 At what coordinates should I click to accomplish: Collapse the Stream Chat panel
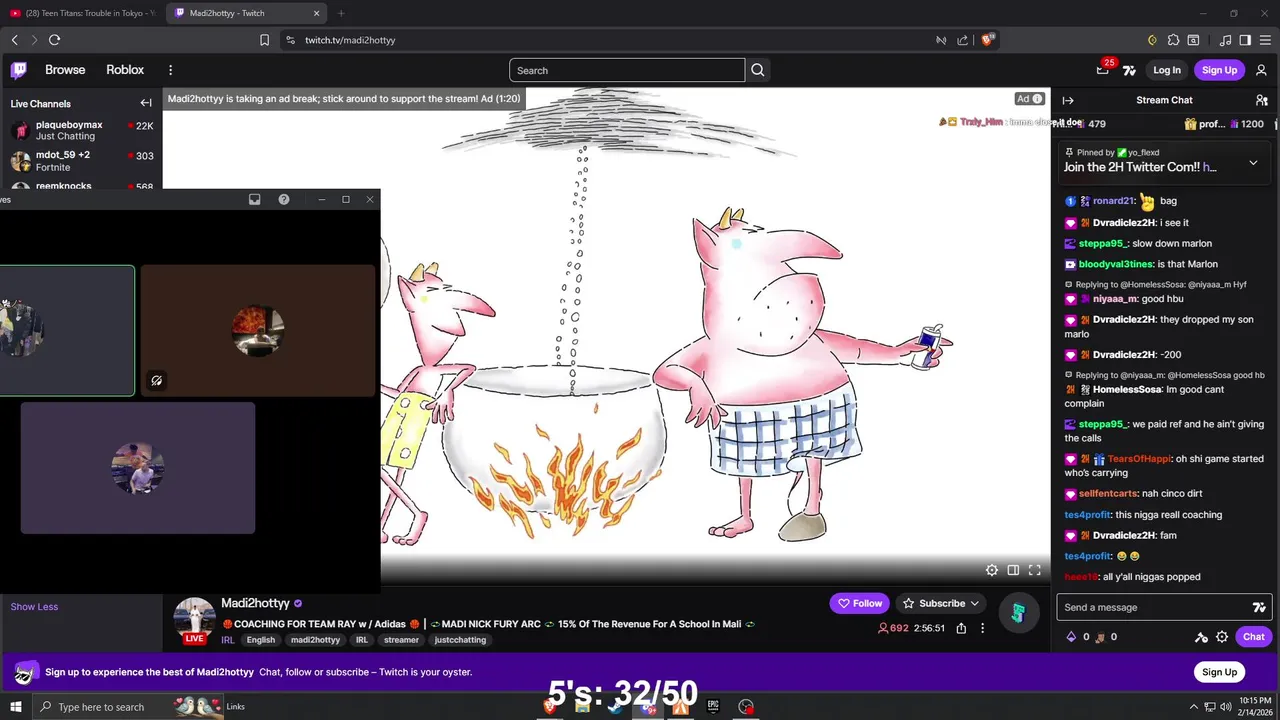[x=1068, y=100]
